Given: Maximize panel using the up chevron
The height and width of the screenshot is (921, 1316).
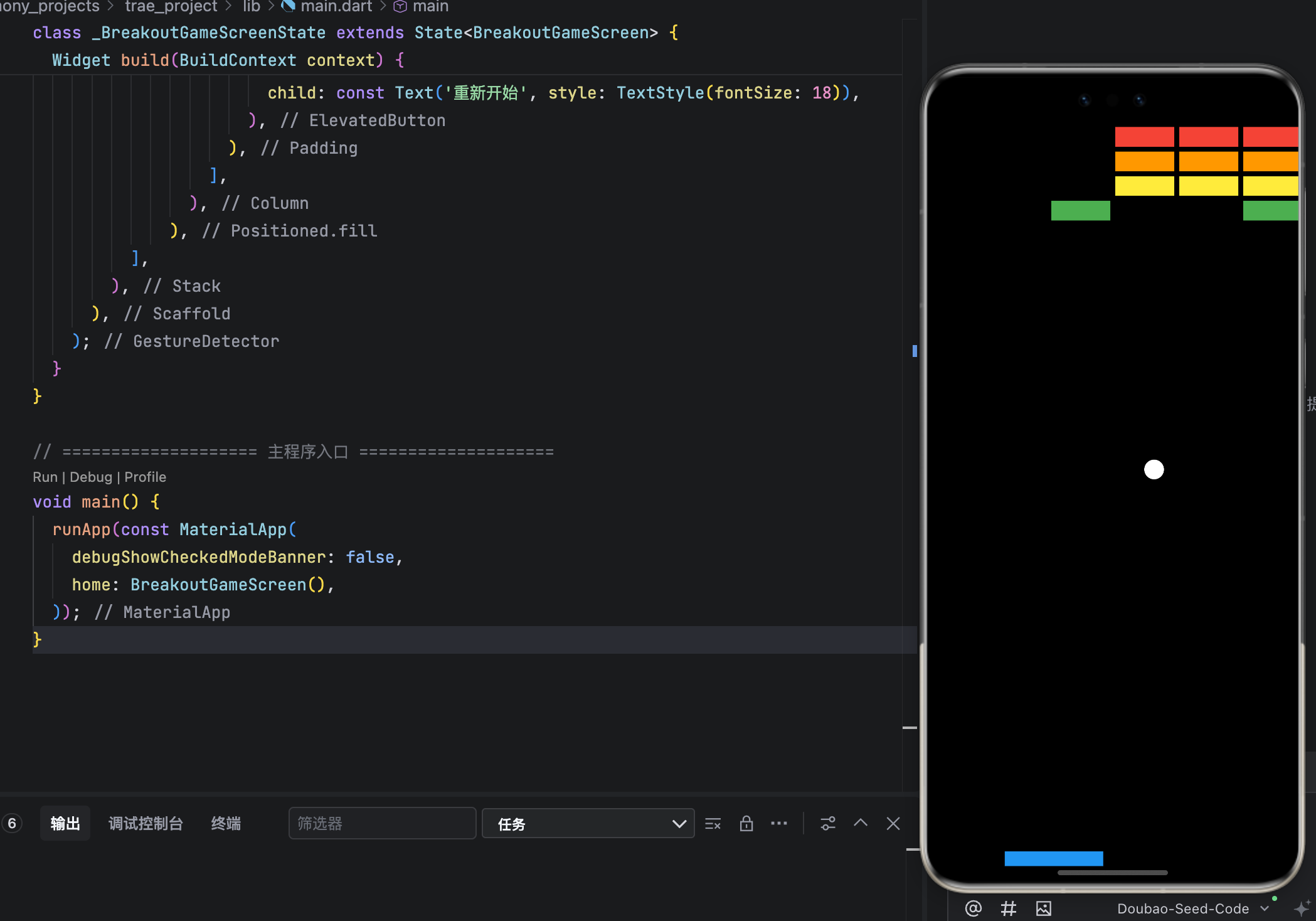Looking at the screenshot, I should point(861,824).
